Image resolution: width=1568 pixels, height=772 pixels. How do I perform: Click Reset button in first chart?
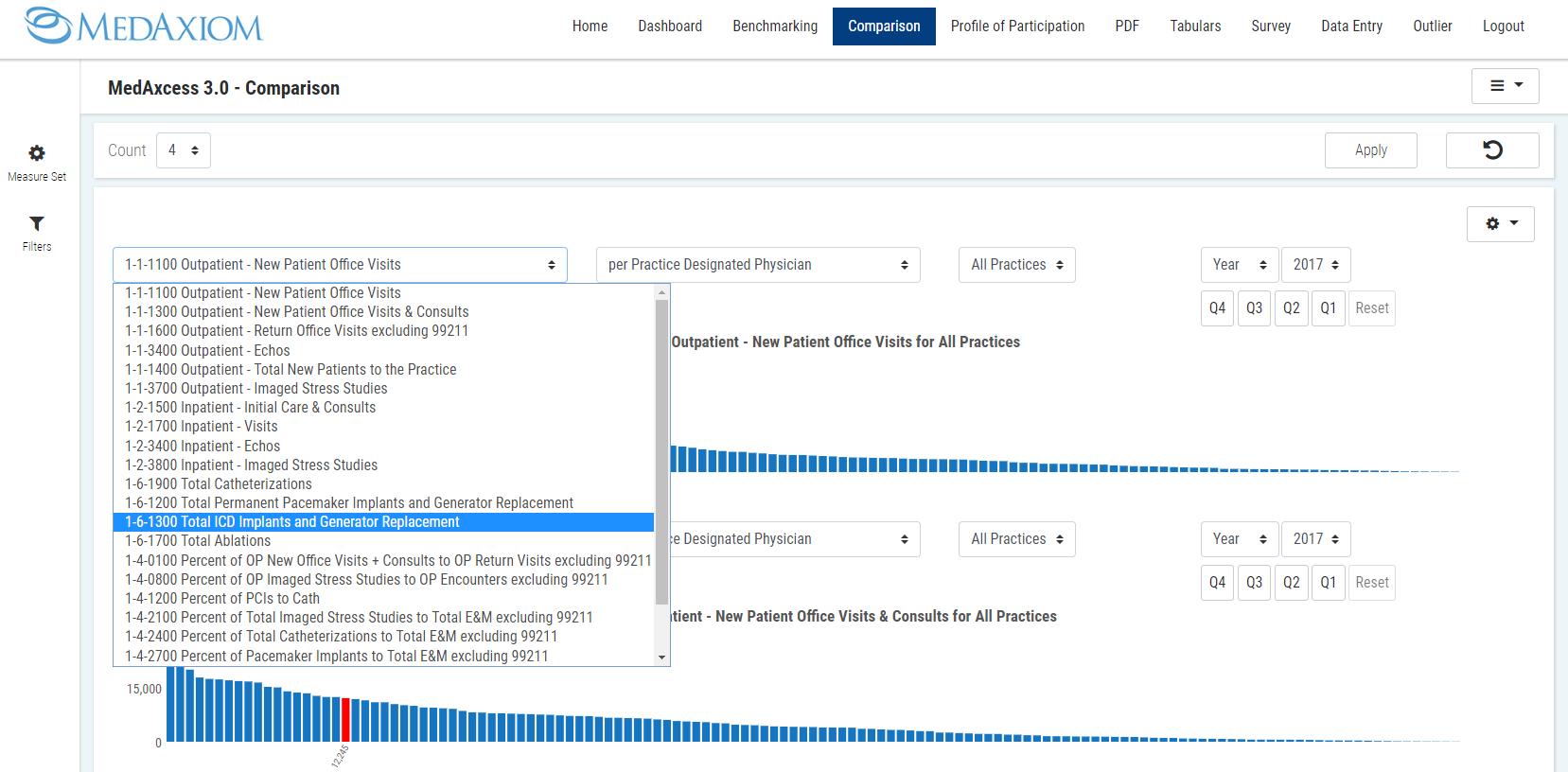pyautogui.click(x=1371, y=308)
